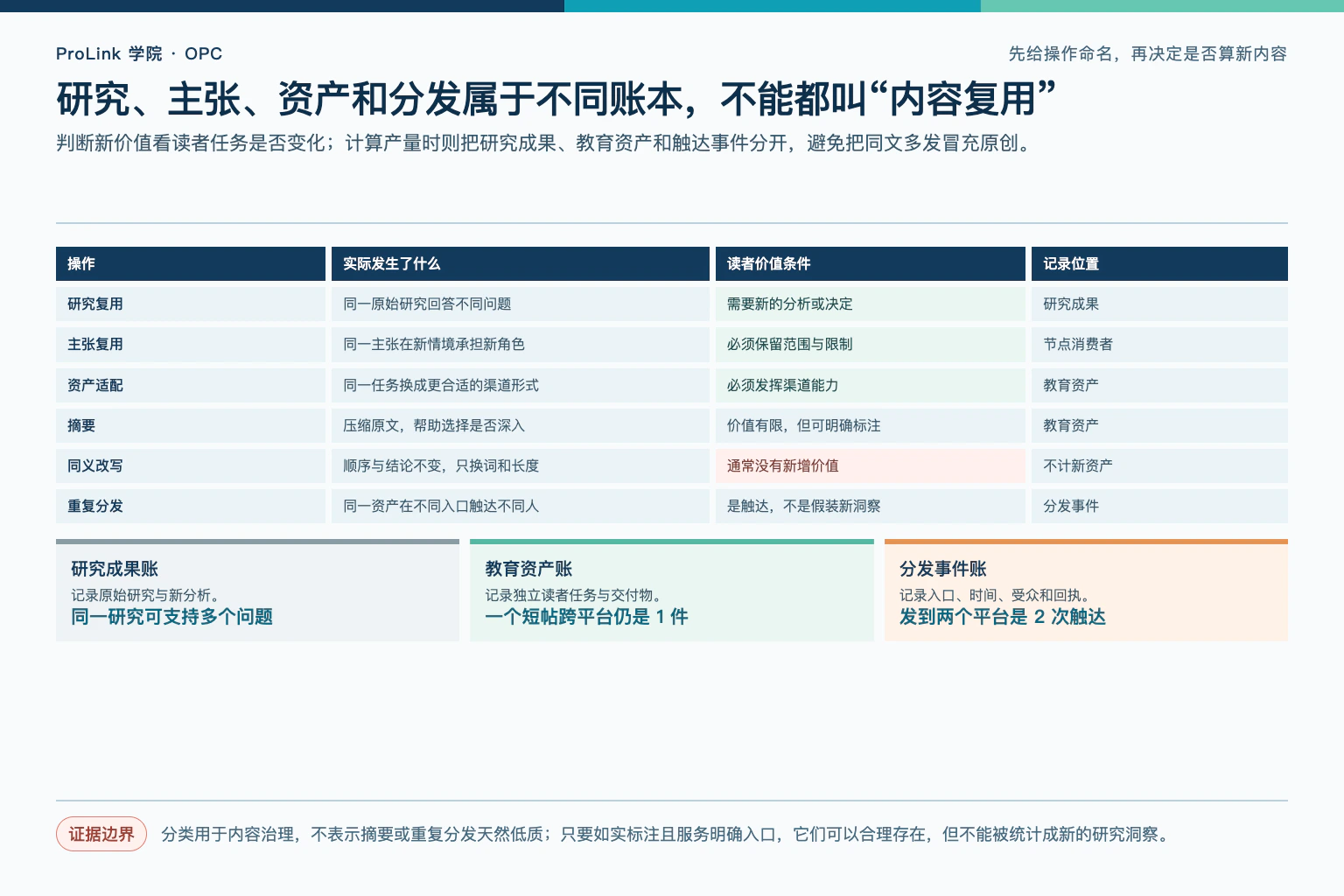Click the '分发事件账' card title
Screen dimensions: 1344x896
pos(943,569)
